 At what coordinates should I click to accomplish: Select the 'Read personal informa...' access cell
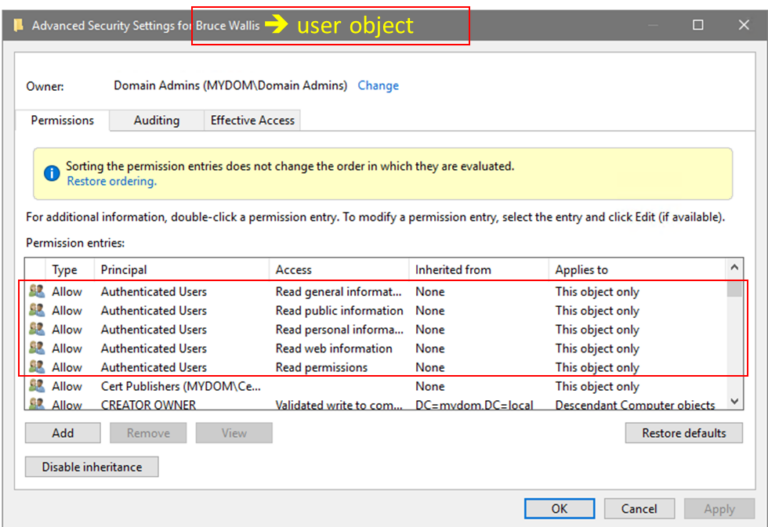point(339,329)
